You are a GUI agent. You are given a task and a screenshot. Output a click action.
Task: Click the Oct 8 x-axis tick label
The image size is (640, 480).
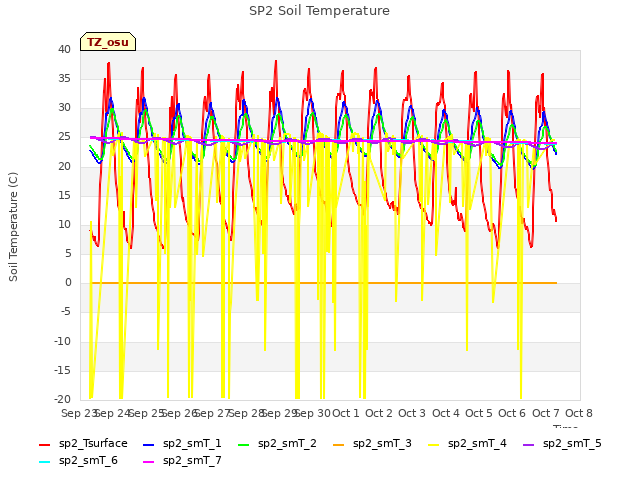click(x=579, y=413)
